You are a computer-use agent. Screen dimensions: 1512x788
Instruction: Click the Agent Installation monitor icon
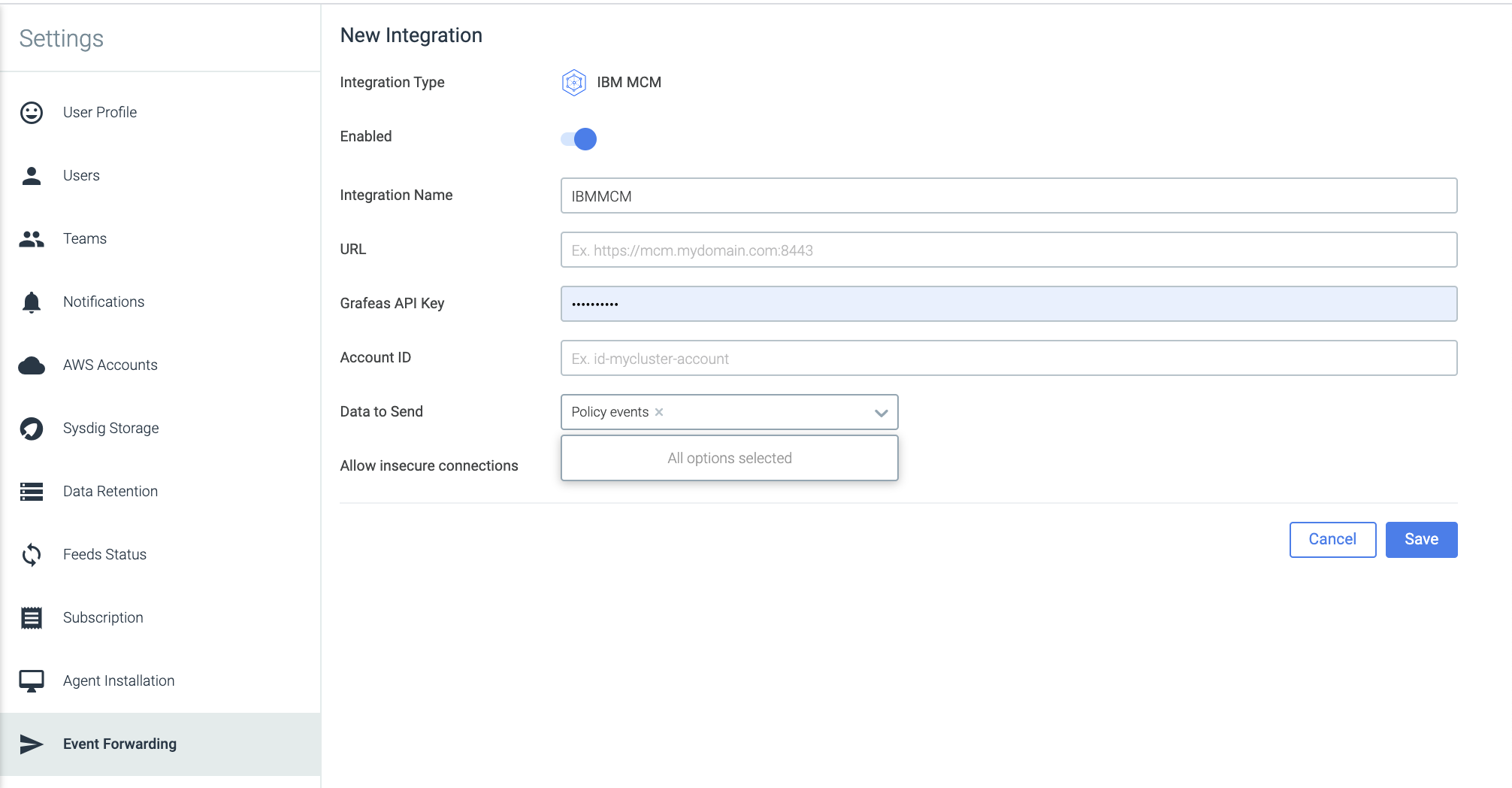[x=32, y=681]
